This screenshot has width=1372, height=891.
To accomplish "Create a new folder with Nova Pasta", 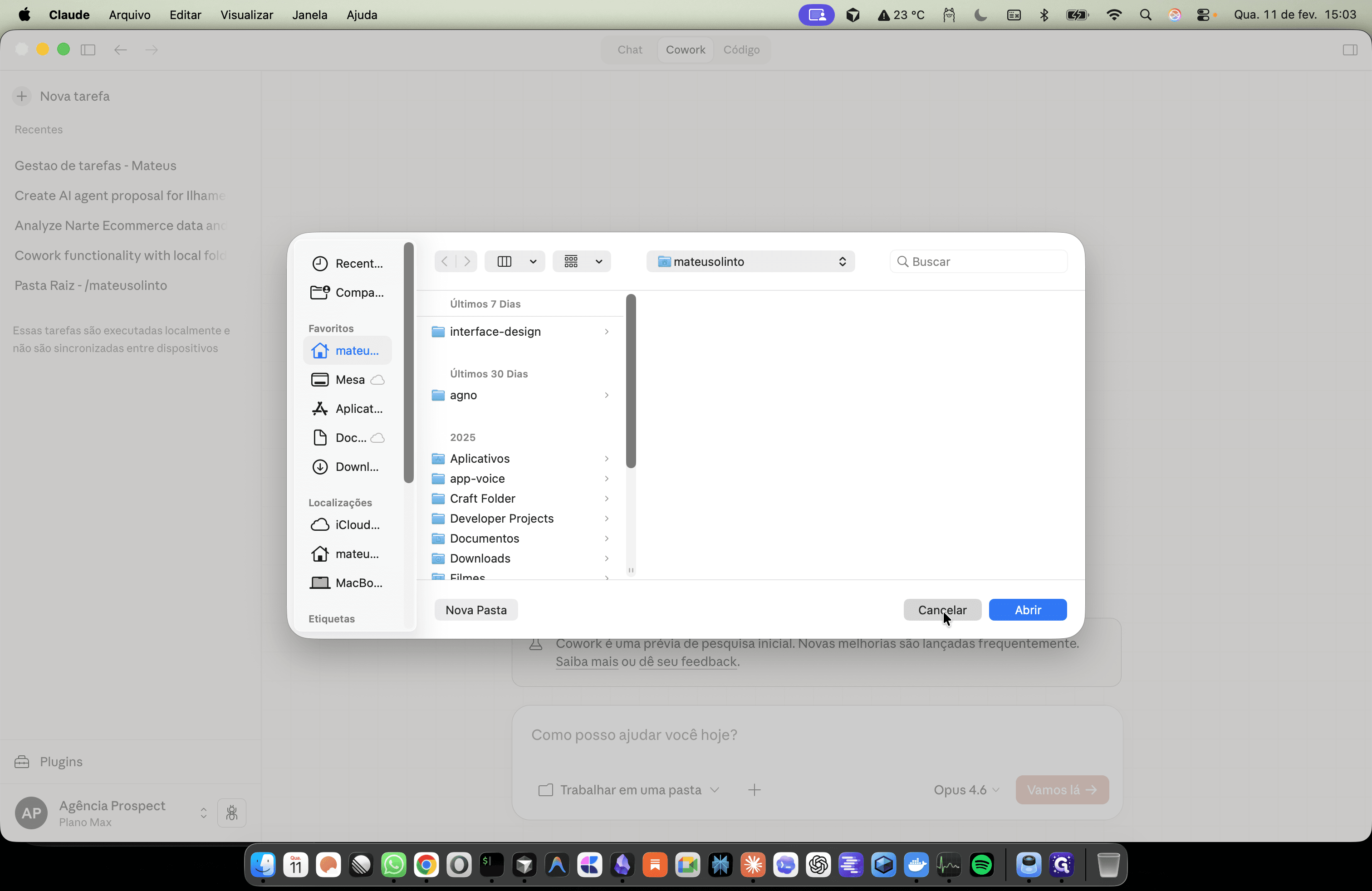I will 475,610.
